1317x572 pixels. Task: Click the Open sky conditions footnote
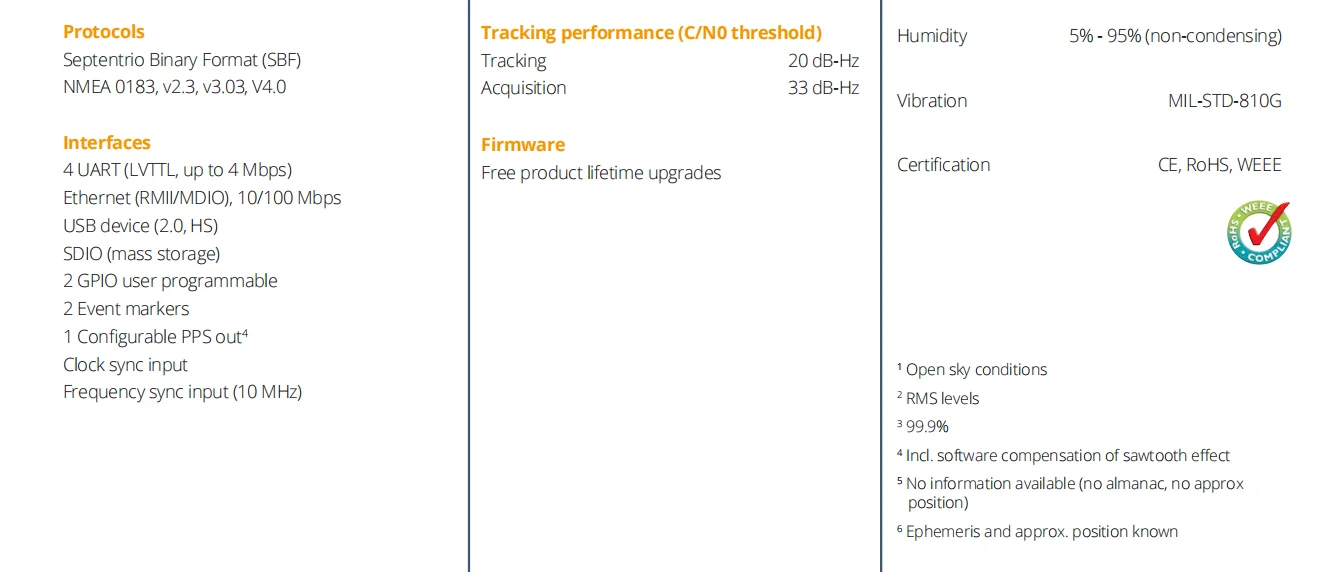tap(976, 370)
